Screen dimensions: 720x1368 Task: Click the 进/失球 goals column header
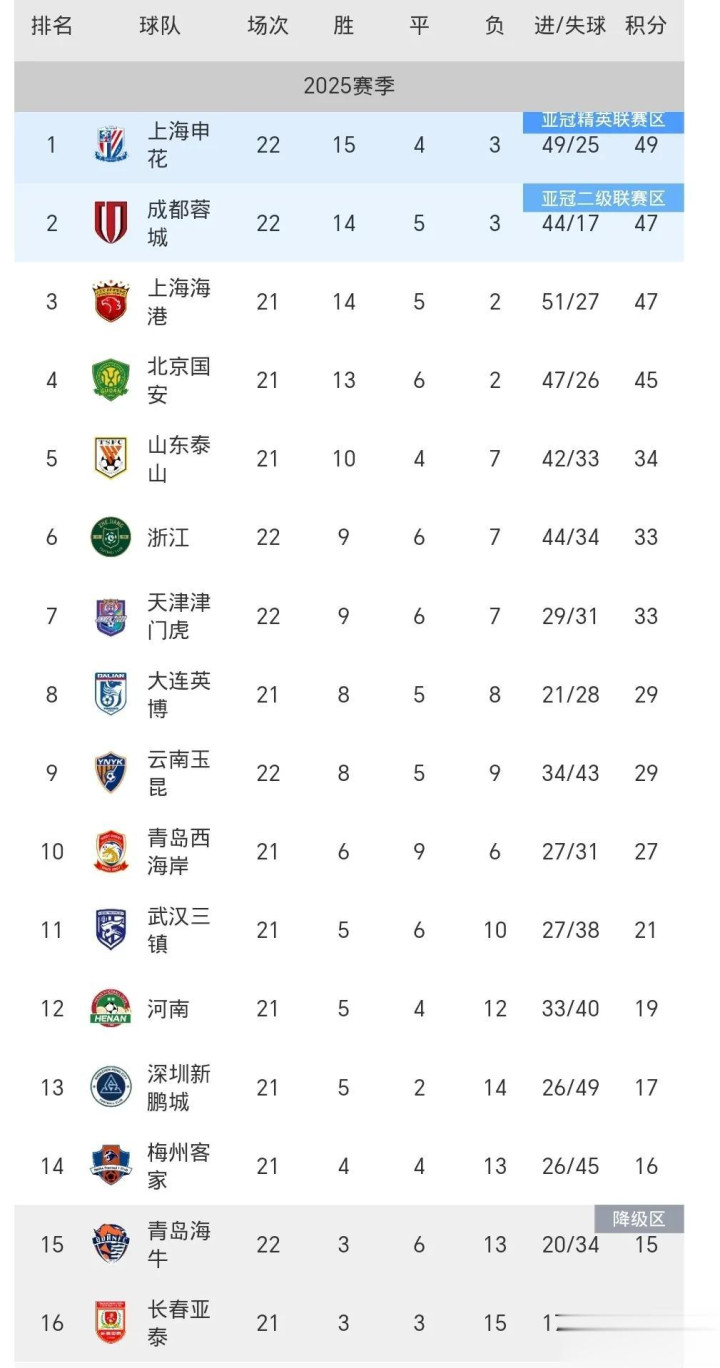coord(570,26)
